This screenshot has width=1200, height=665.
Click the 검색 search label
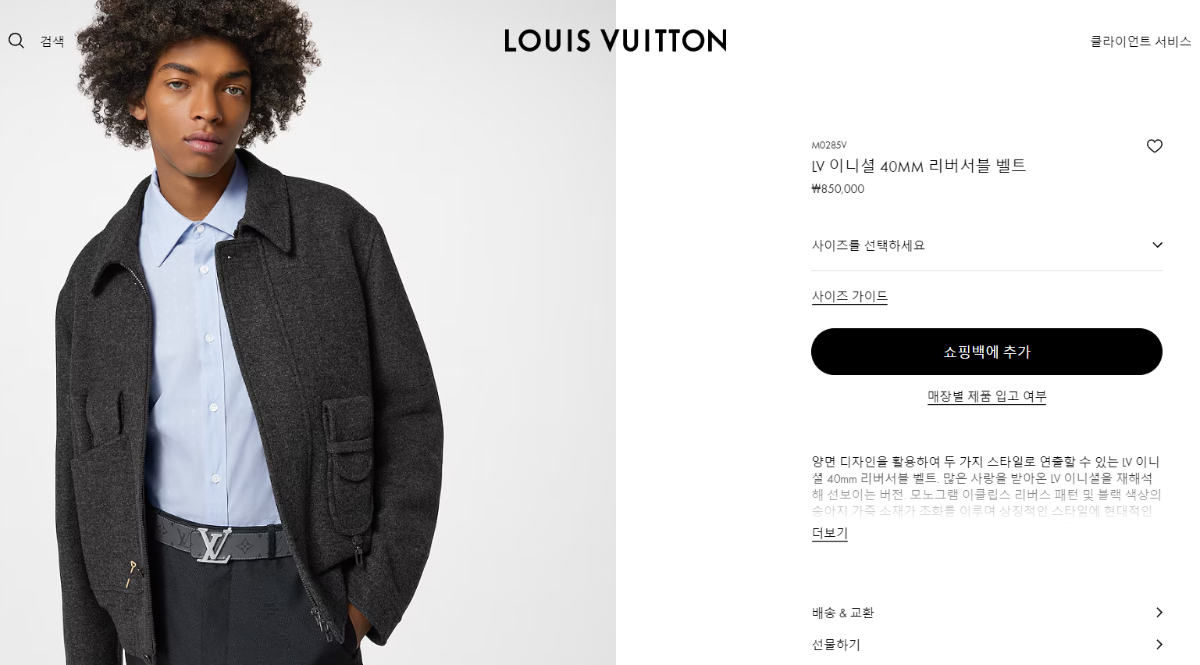coord(52,42)
